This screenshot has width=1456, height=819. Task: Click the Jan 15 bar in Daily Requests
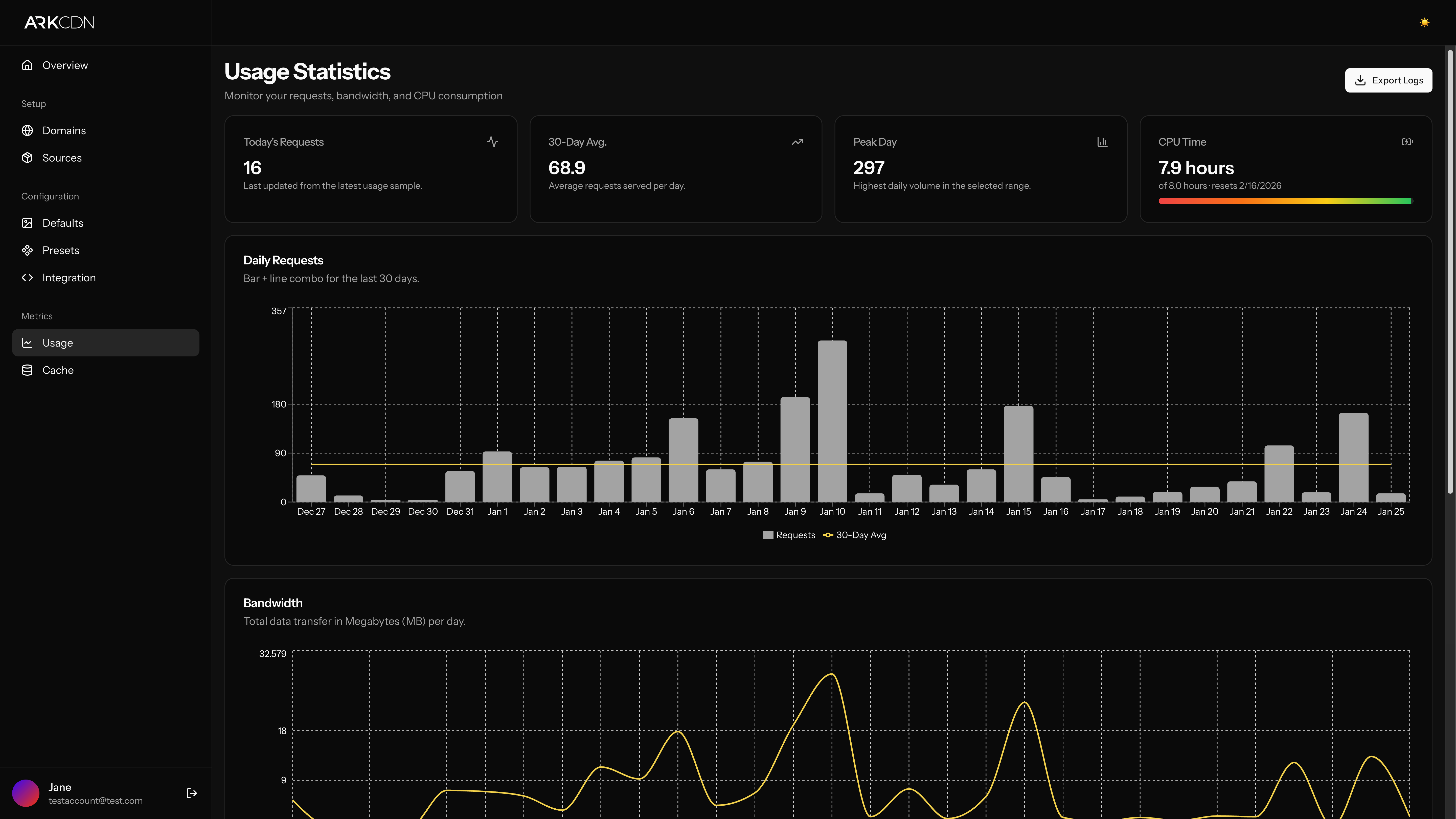pos(1018,454)
